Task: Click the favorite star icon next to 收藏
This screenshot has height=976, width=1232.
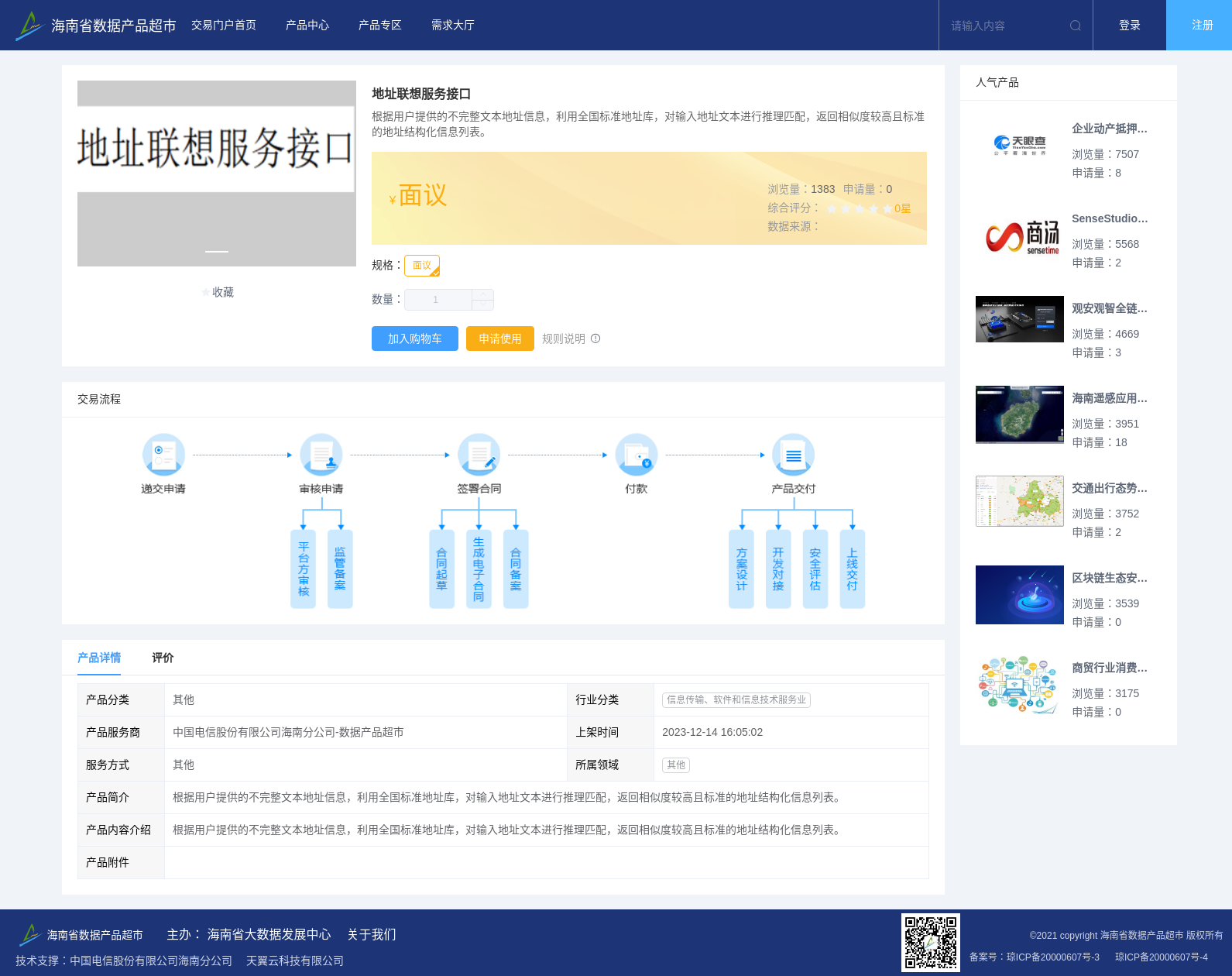Action: click(x=205, y=292)
